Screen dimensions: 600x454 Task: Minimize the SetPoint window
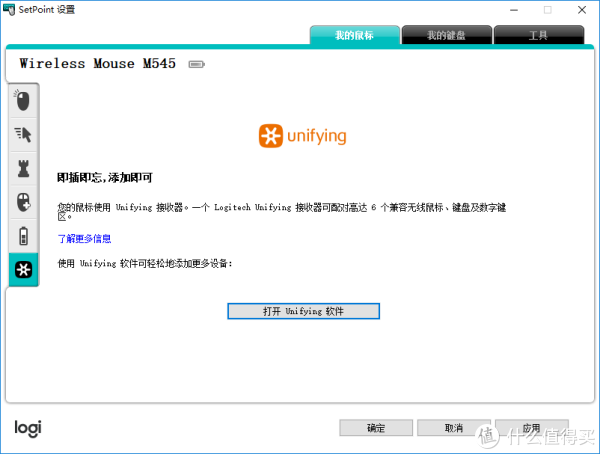point(514,10)
